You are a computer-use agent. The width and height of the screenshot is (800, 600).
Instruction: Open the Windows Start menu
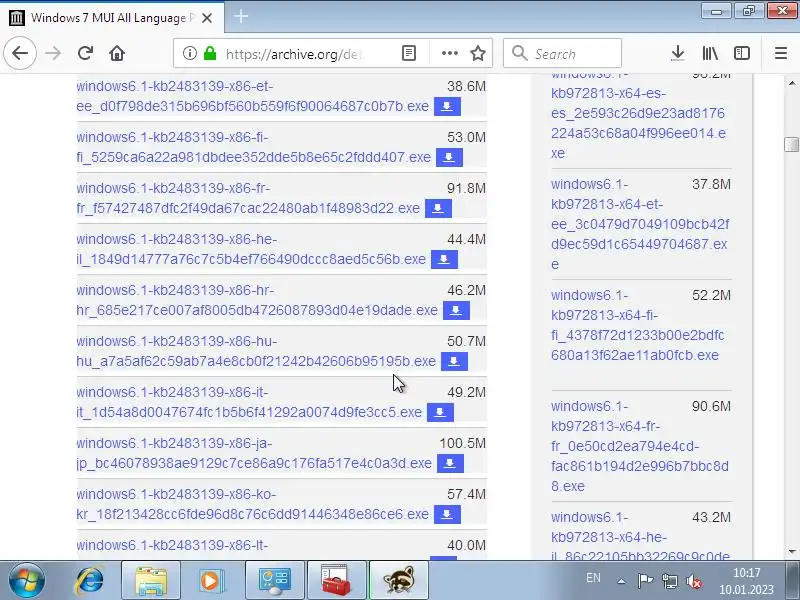click(x=27, y=581)
